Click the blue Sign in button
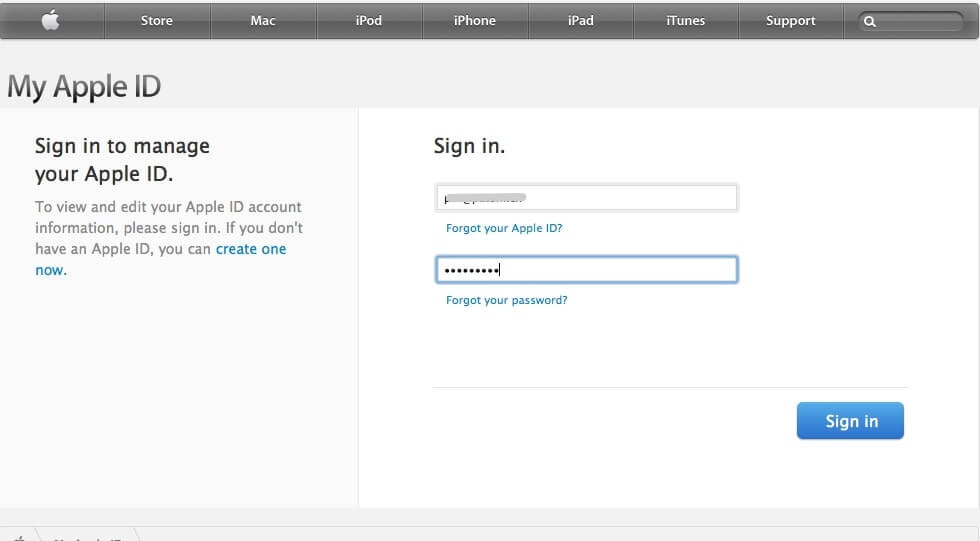This screenshot has height=541, width=980. tap(850, 420)
